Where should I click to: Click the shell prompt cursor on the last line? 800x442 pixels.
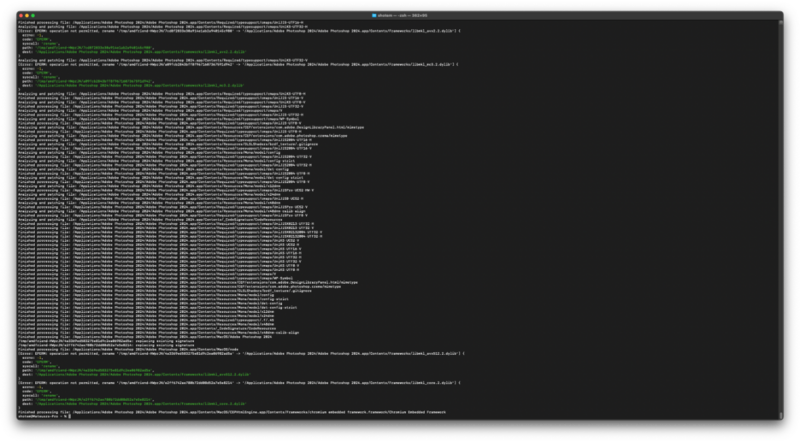[69, 416]
